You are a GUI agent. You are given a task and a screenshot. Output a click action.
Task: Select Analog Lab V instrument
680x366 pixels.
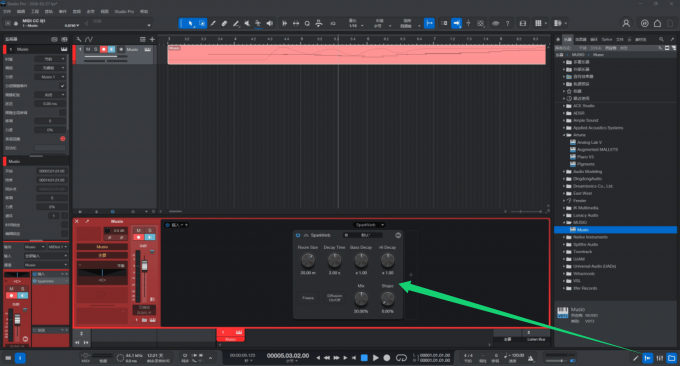(589, 142)
